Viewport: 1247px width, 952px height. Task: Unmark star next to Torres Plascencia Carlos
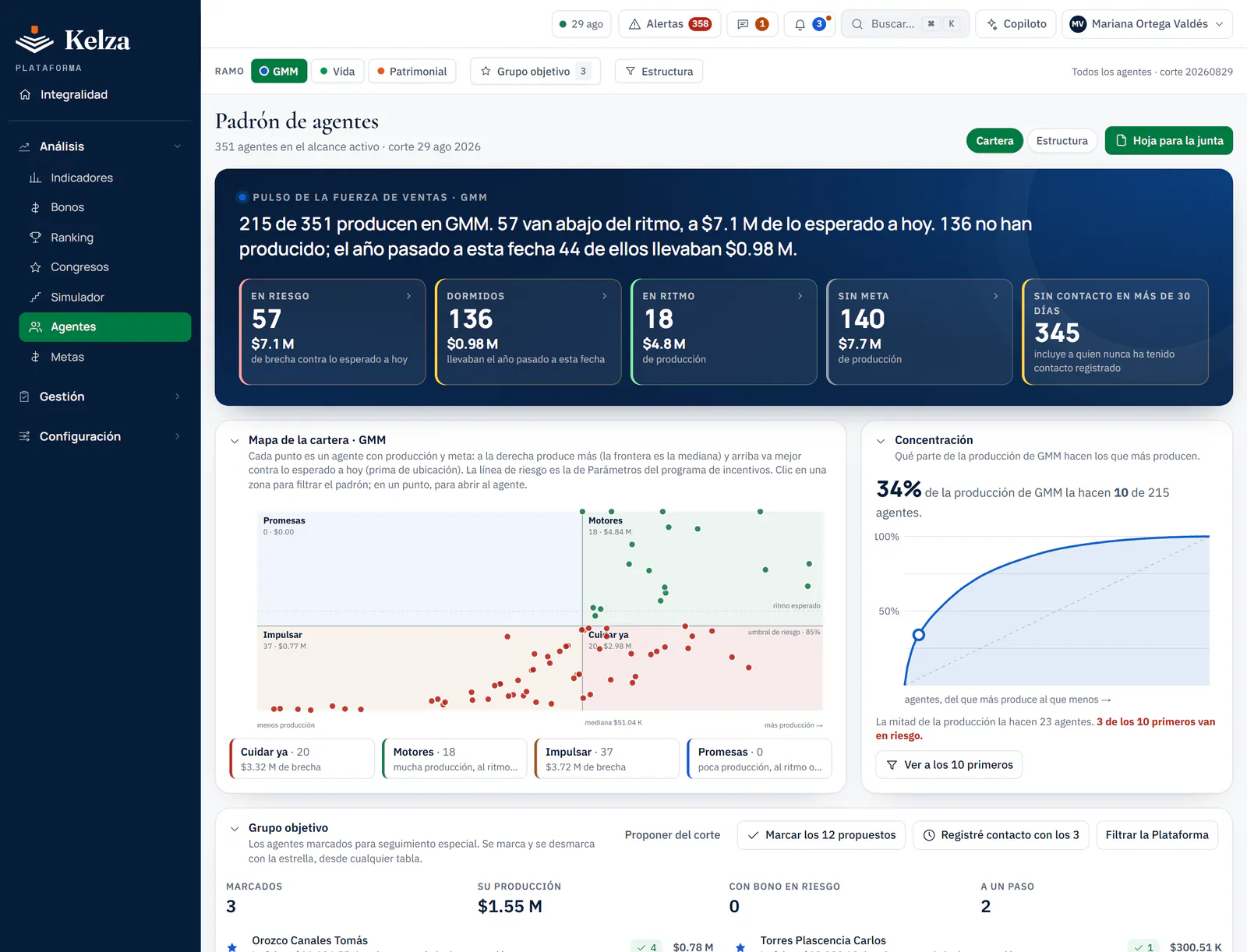coord(740,947)
